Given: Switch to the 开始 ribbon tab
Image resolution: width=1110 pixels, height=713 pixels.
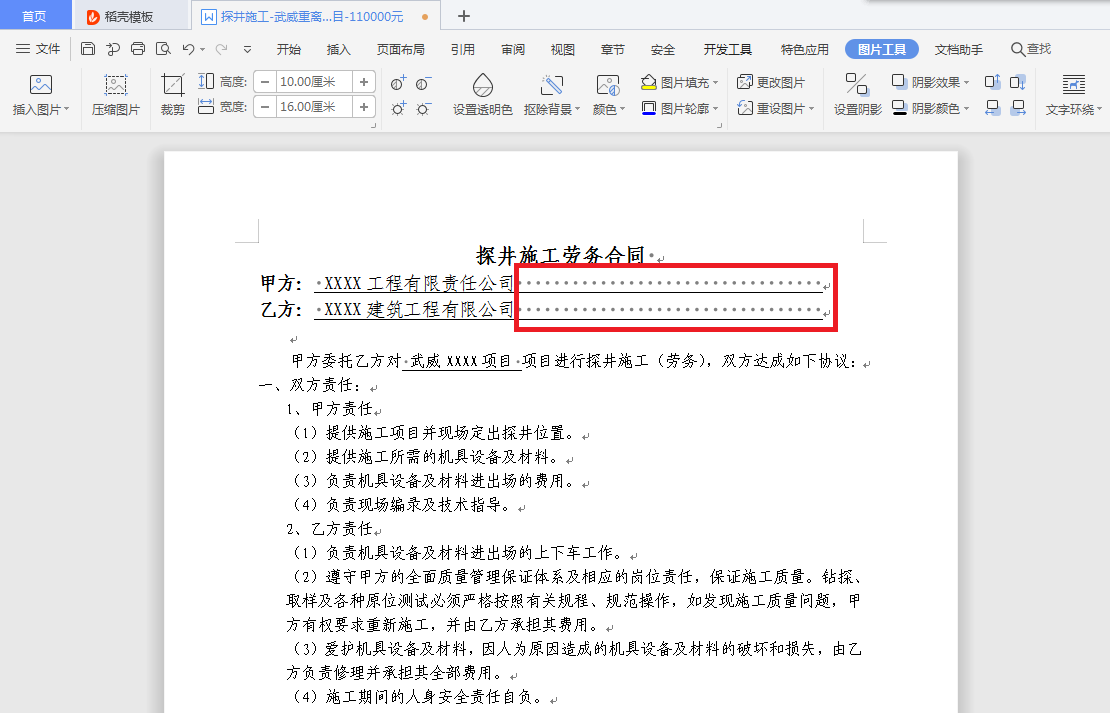Looking at the screenshot, I should click(x=289, y=49).
